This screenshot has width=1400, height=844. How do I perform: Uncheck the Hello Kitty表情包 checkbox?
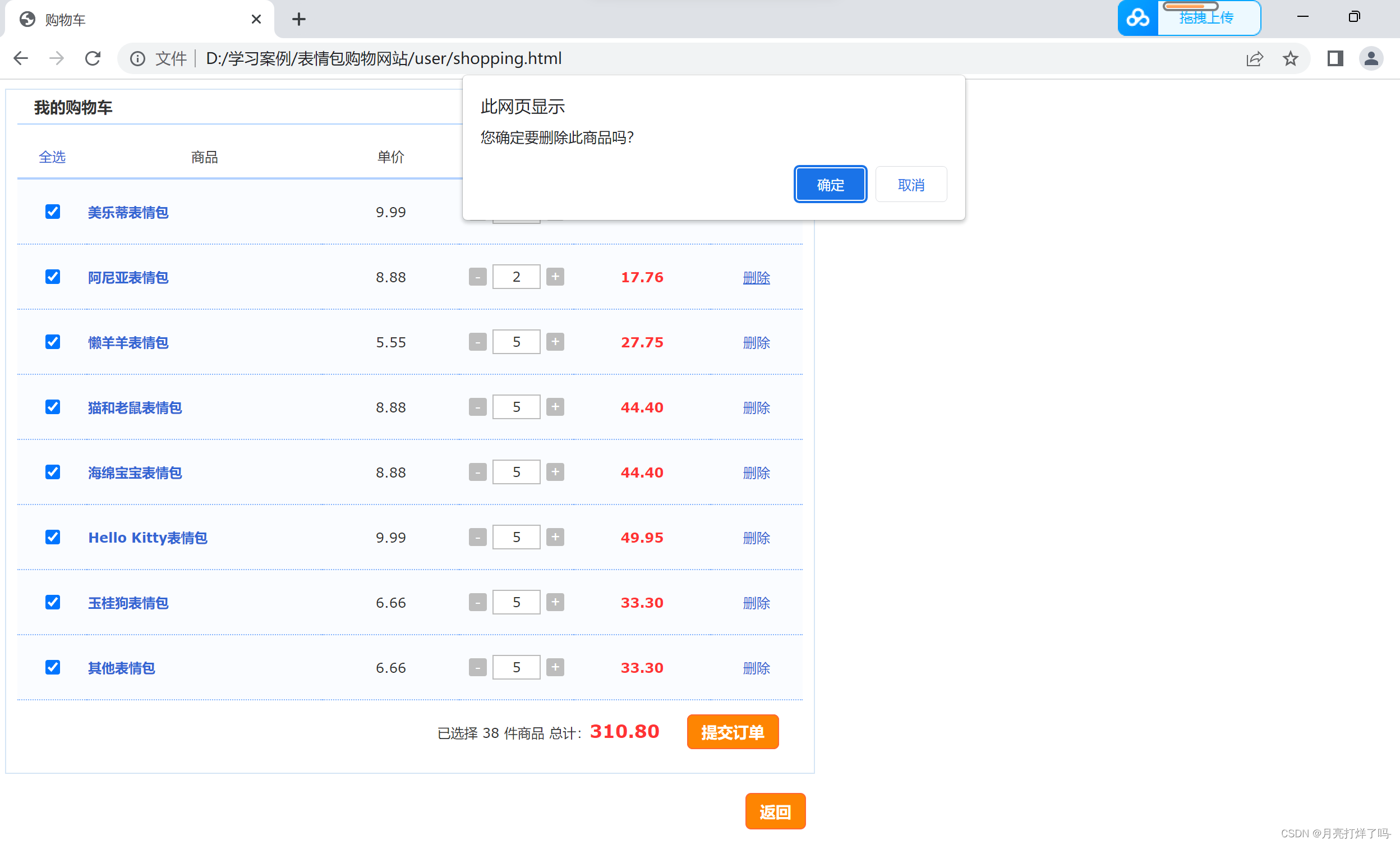[x=53, y=537]
